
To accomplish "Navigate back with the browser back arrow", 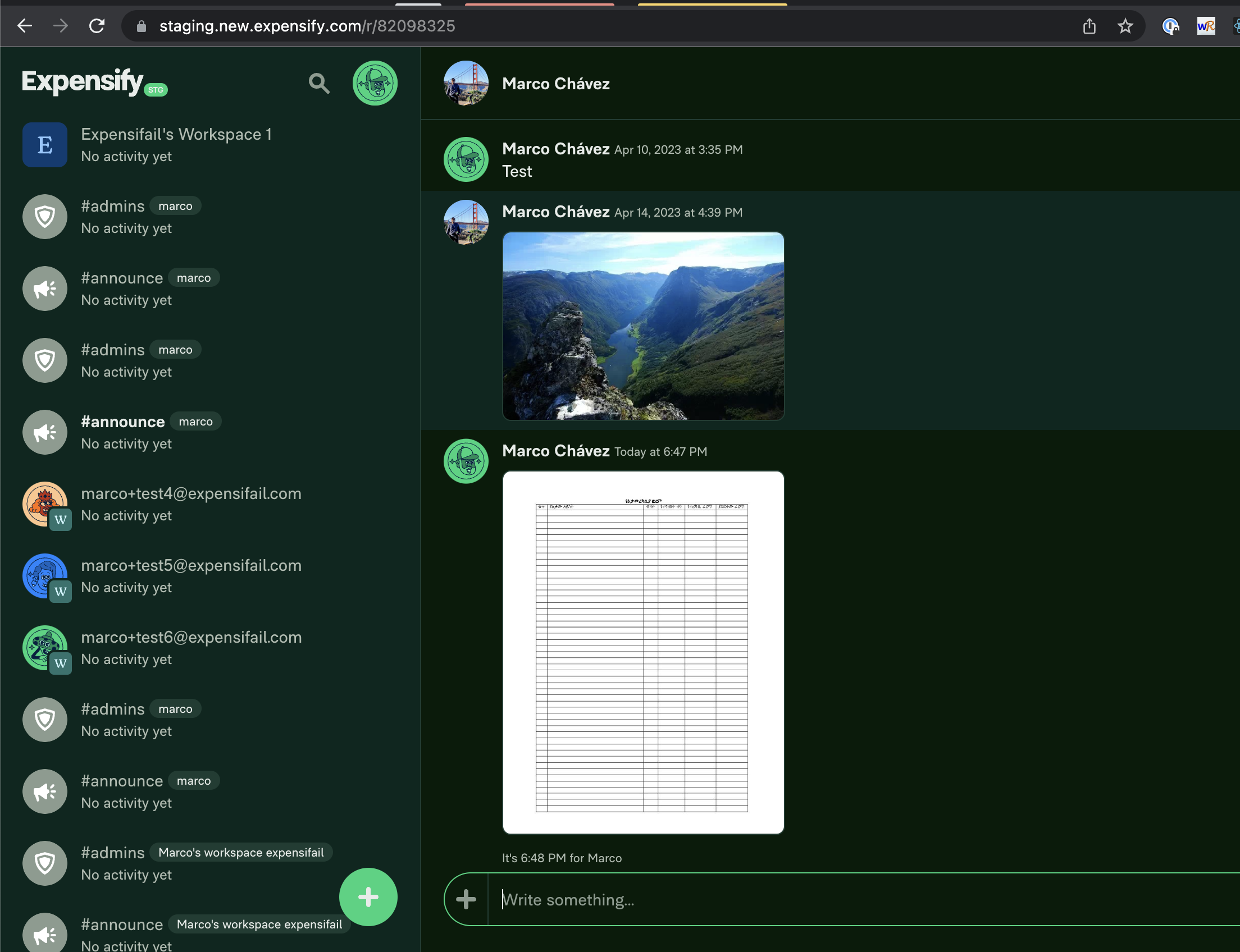I will (24, 25).
